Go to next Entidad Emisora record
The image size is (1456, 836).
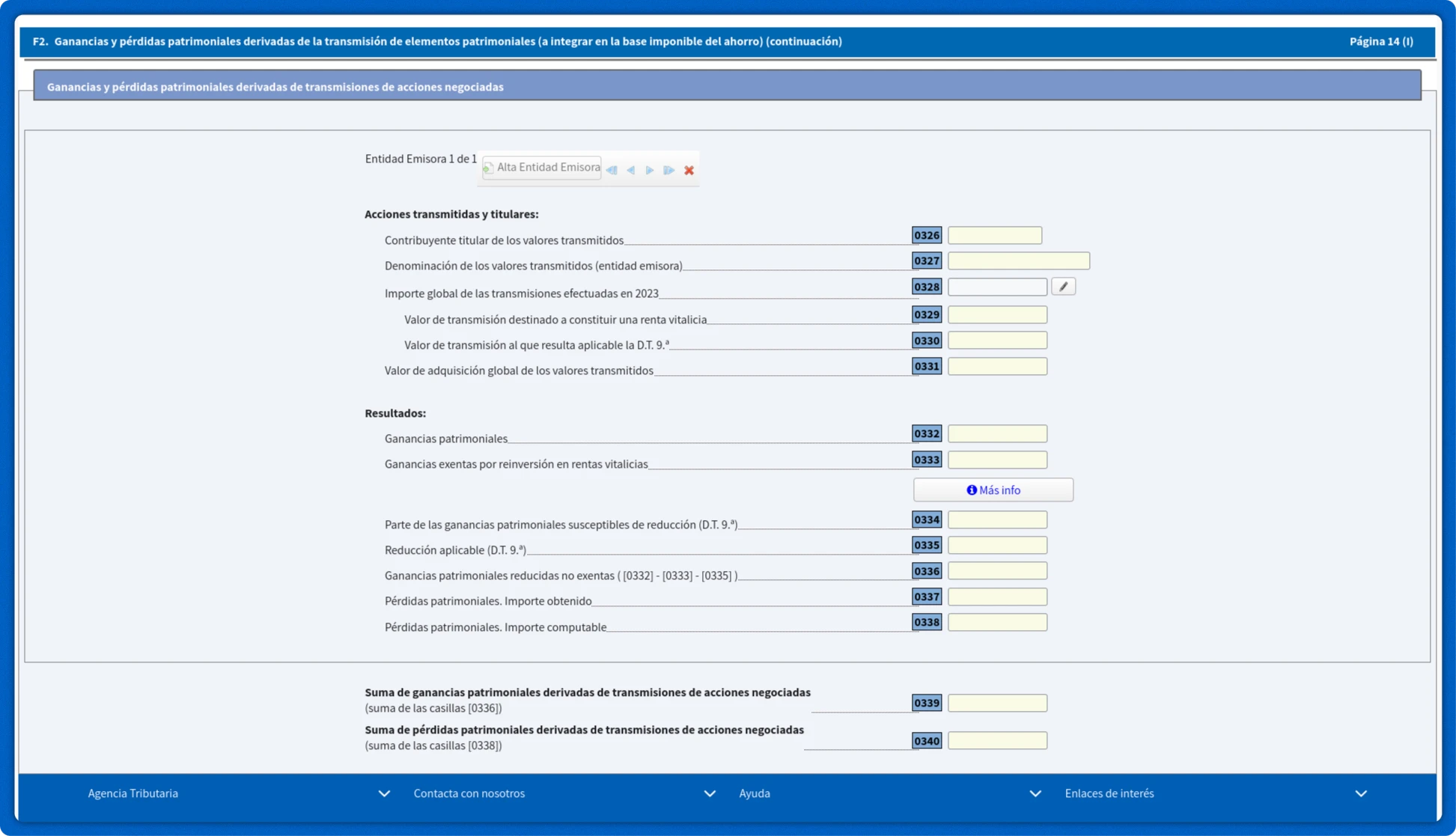650,171
